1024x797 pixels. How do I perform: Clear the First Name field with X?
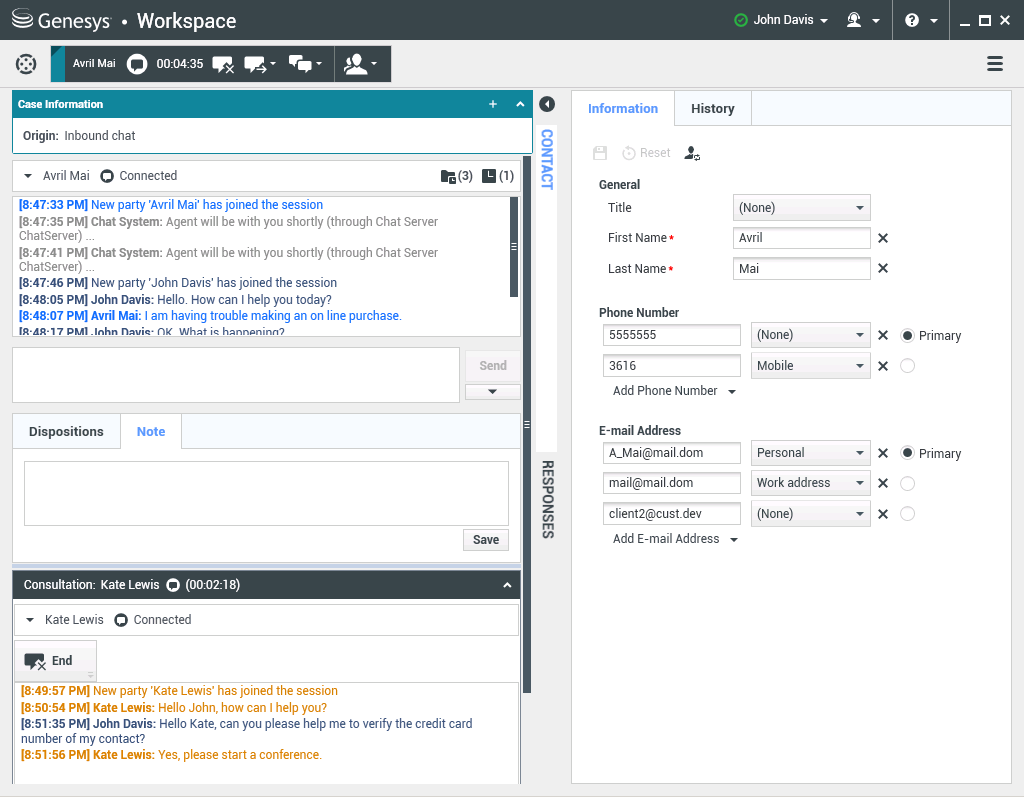[x=883, y=238]
